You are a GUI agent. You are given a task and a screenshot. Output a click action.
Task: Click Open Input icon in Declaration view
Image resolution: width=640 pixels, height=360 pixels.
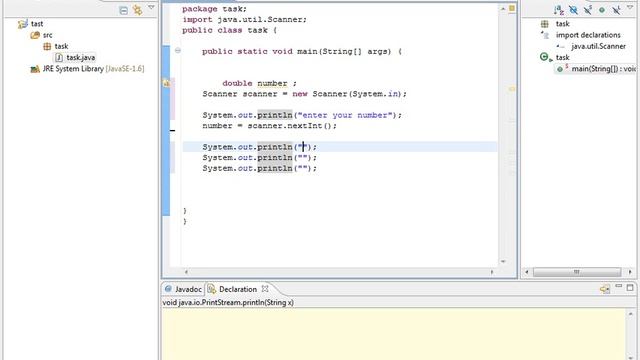(604, 289)
